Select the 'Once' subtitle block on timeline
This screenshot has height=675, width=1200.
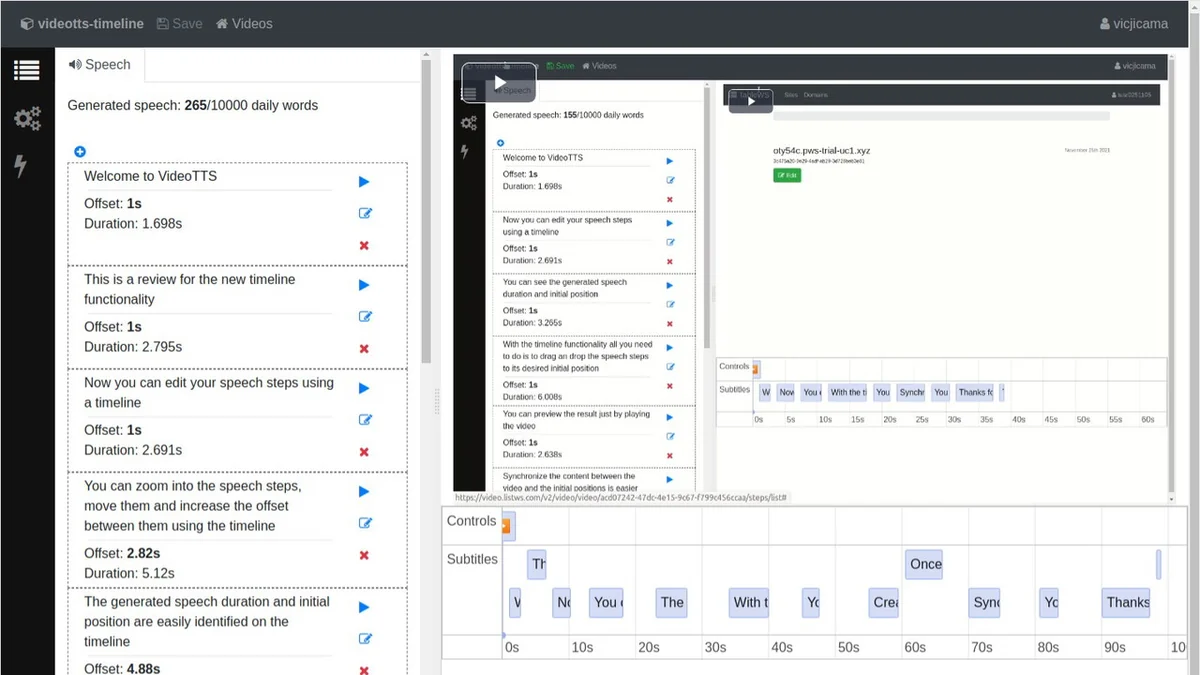(925, 564)
